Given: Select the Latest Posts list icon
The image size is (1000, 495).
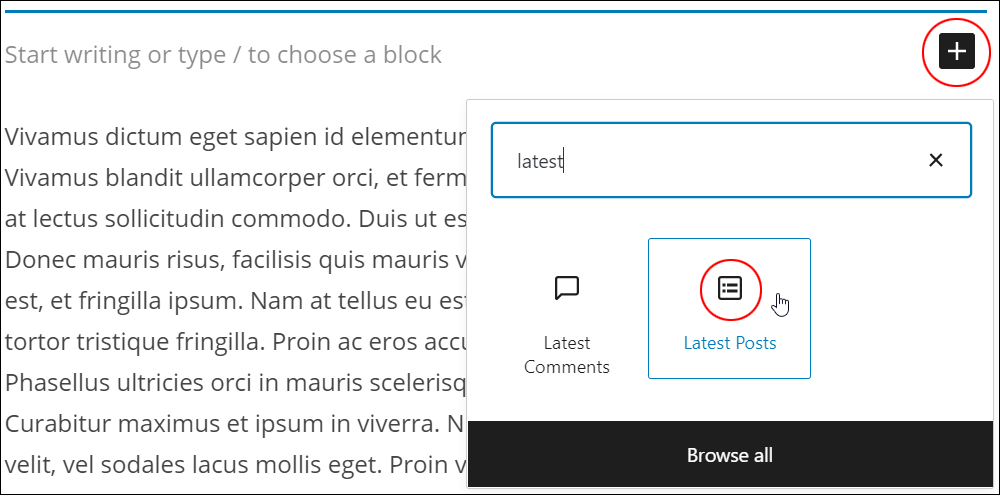Looking at the screenshot, I should 730,289.
